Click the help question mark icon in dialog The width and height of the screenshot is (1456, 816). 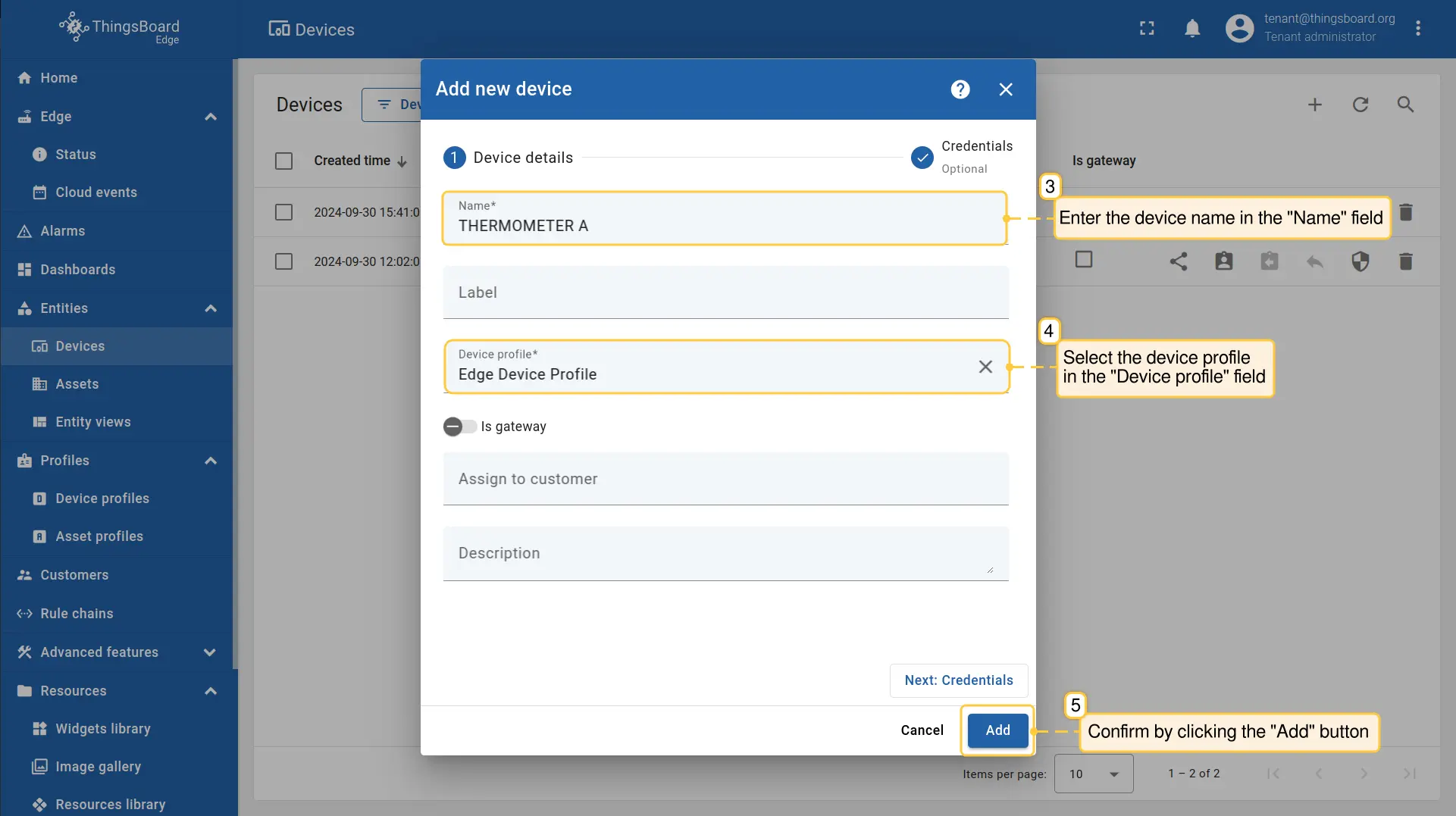click(960, 89)
